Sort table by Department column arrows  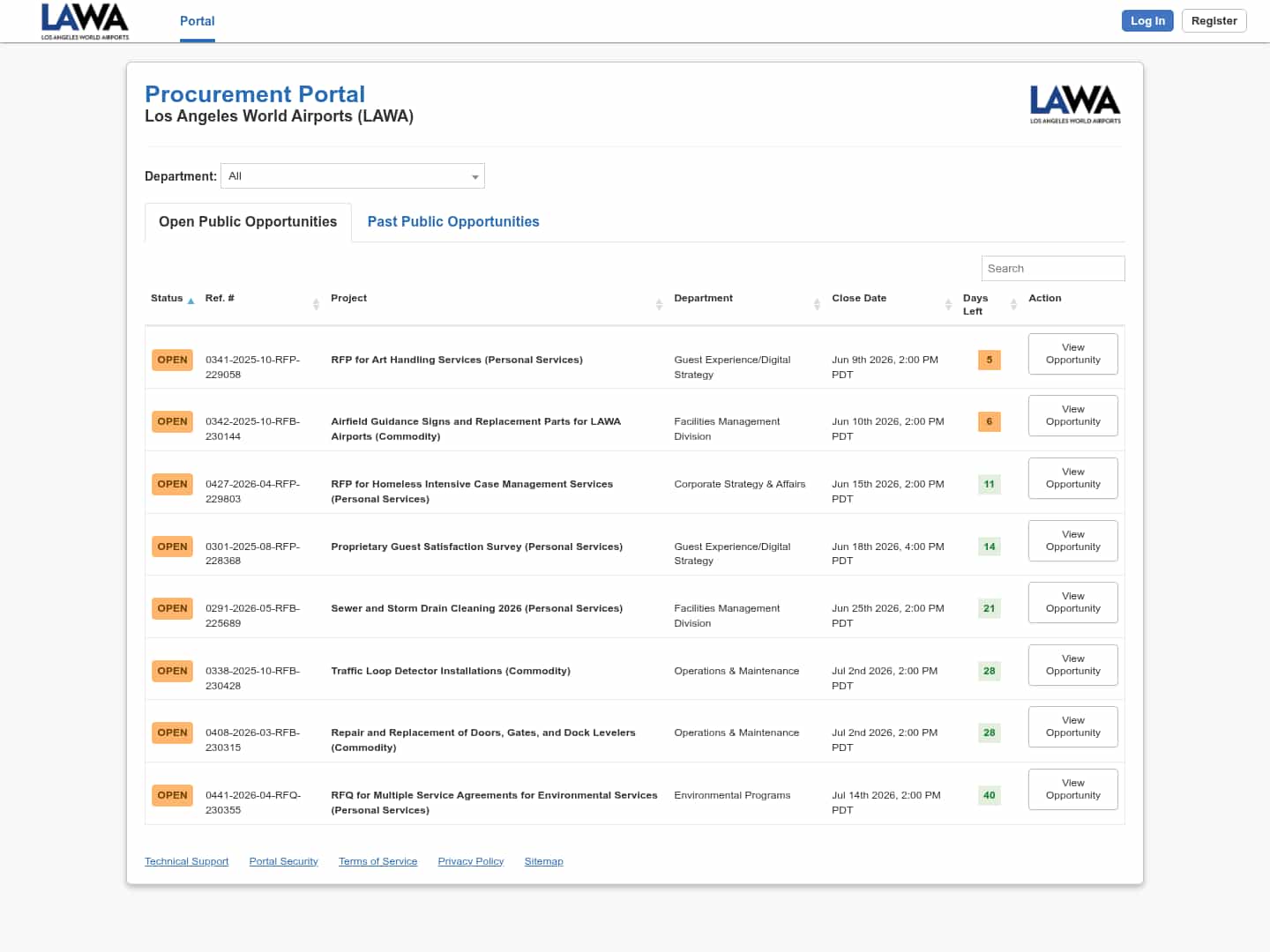click(x=817, y=304)
